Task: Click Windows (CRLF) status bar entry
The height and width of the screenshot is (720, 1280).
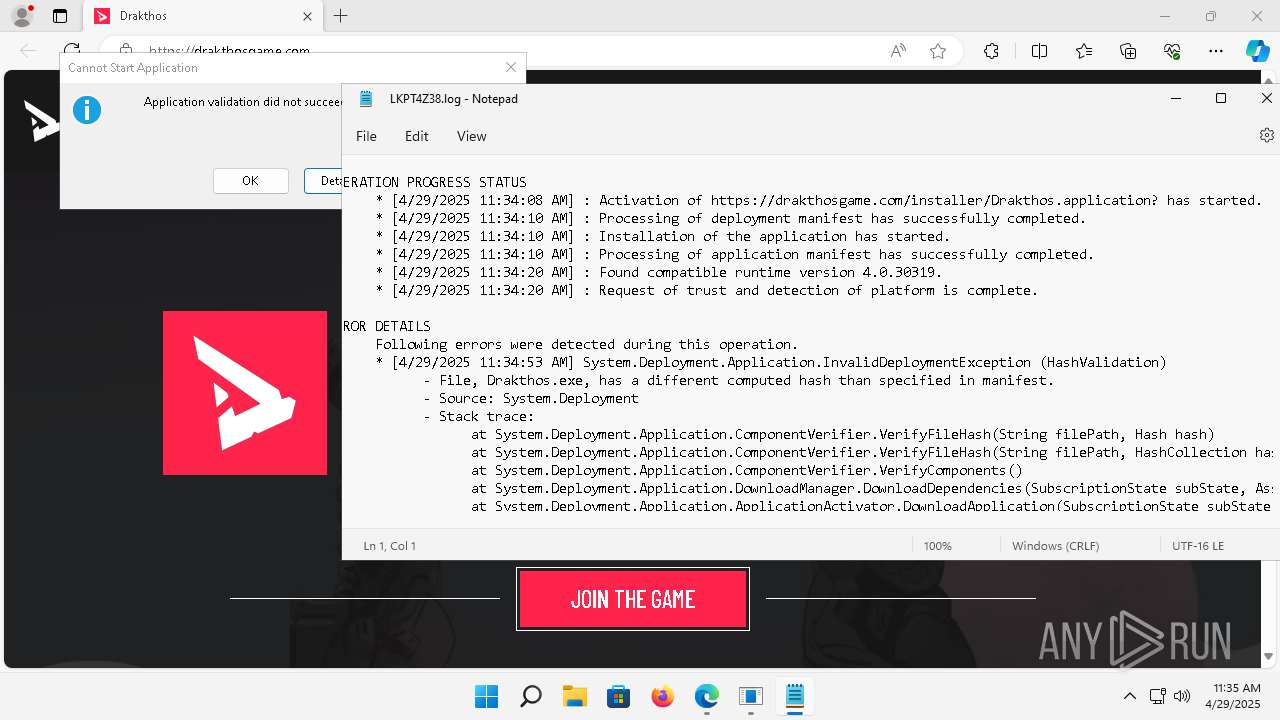Action: pos(1055,546)
